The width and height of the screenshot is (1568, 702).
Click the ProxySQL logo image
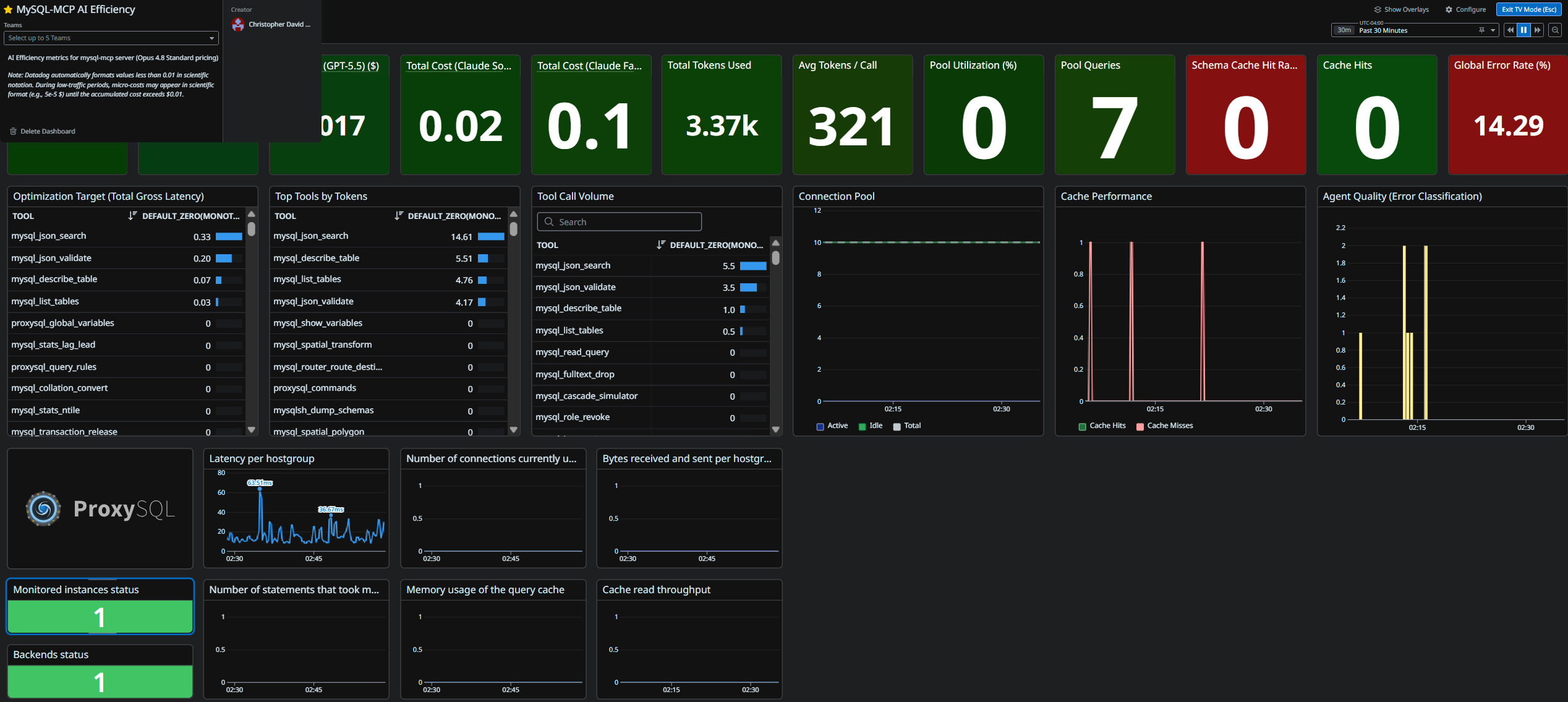click(100, 508)
